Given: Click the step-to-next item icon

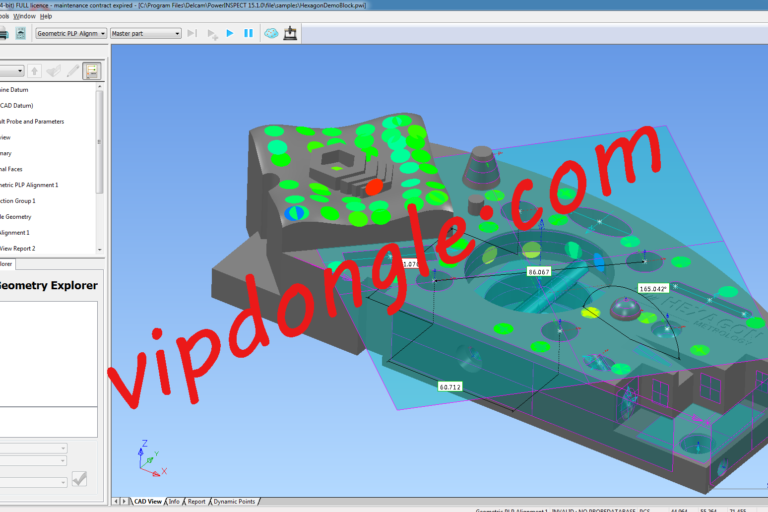Looking at the screenshot, I should (x=192, y=33).
